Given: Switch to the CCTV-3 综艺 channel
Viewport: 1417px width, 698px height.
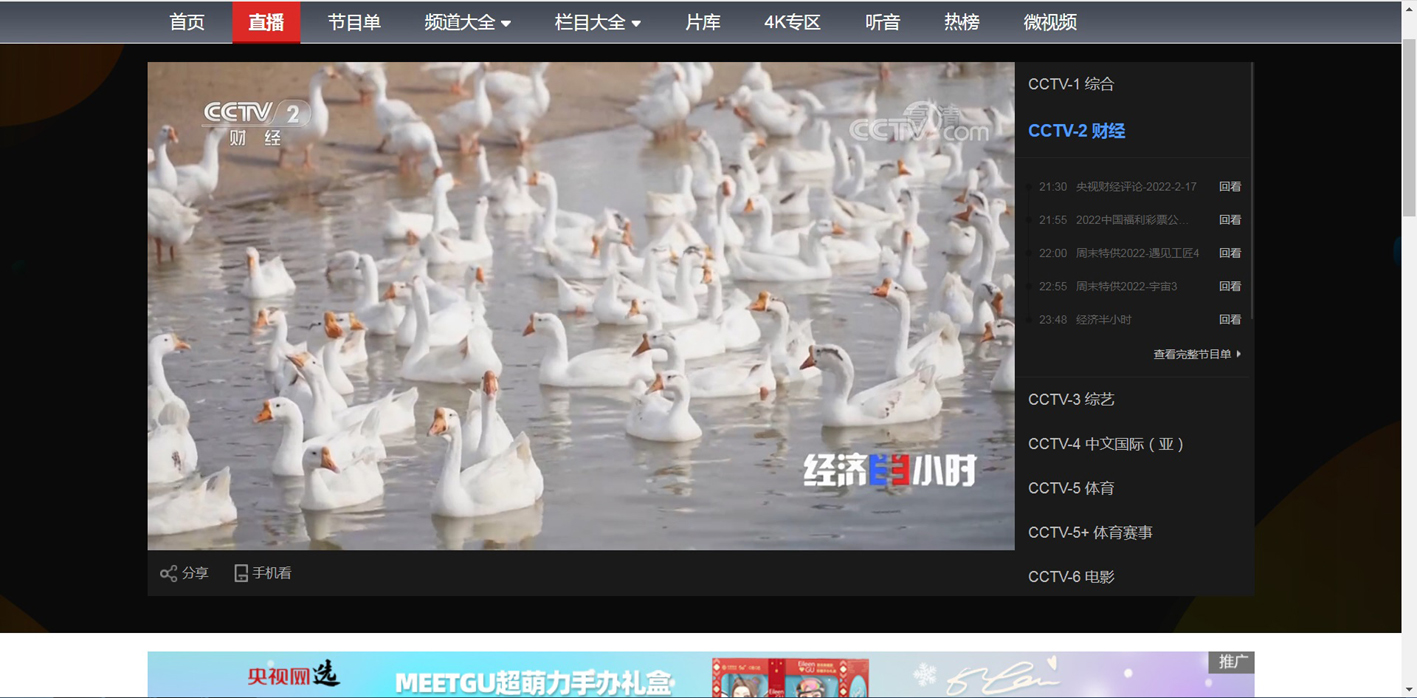Looking at the screenshot, I should (1071, 399).
